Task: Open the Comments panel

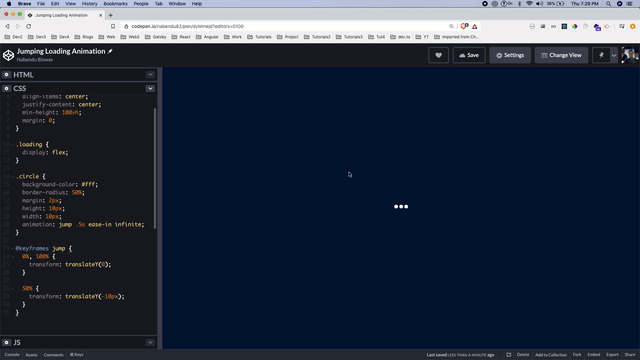Action: pyautogui.click(x=53, y=355)
